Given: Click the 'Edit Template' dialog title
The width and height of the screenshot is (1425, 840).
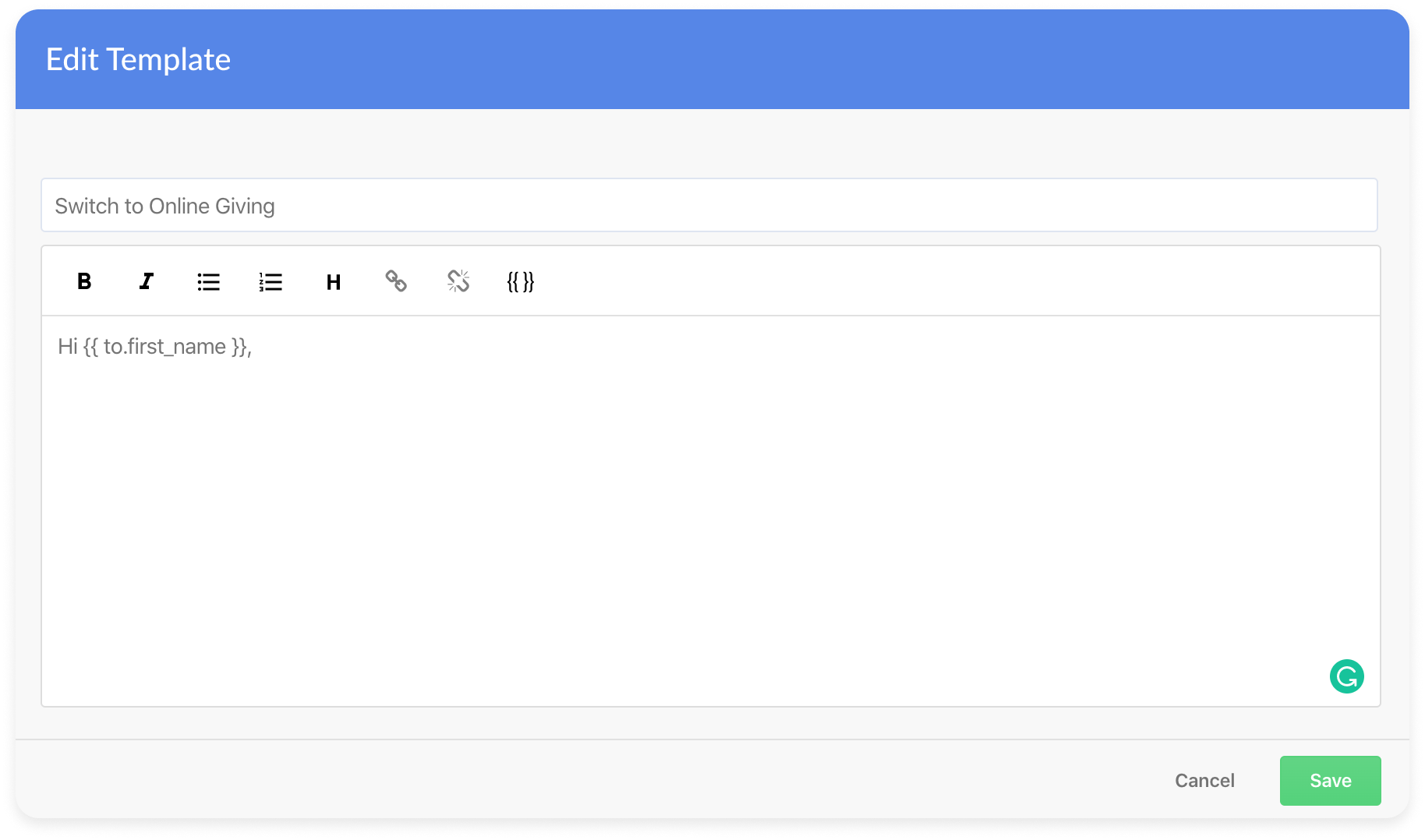Looking at the screenshot, I should (138, 59).
